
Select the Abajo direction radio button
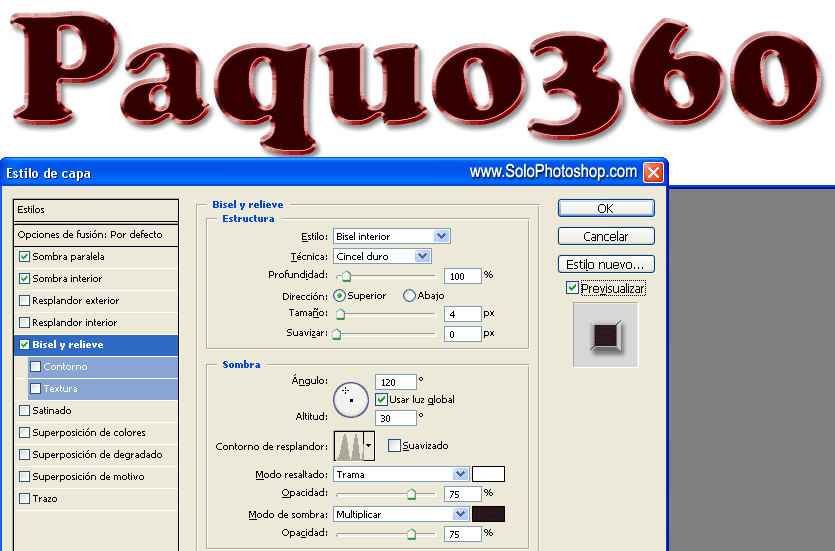click(409, 295)
